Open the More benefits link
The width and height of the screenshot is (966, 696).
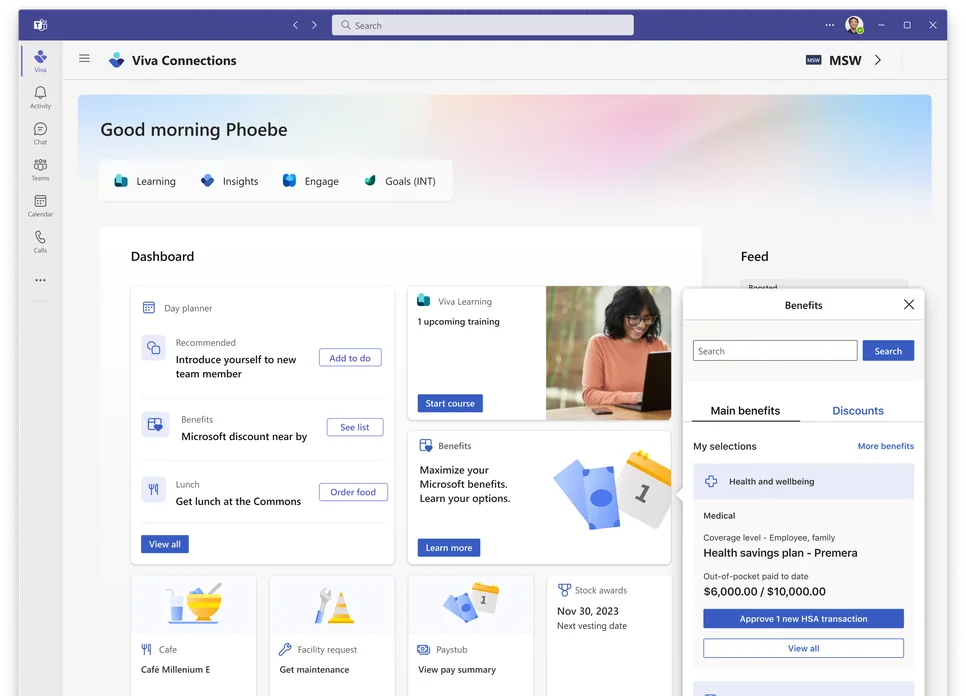[885, 446]
